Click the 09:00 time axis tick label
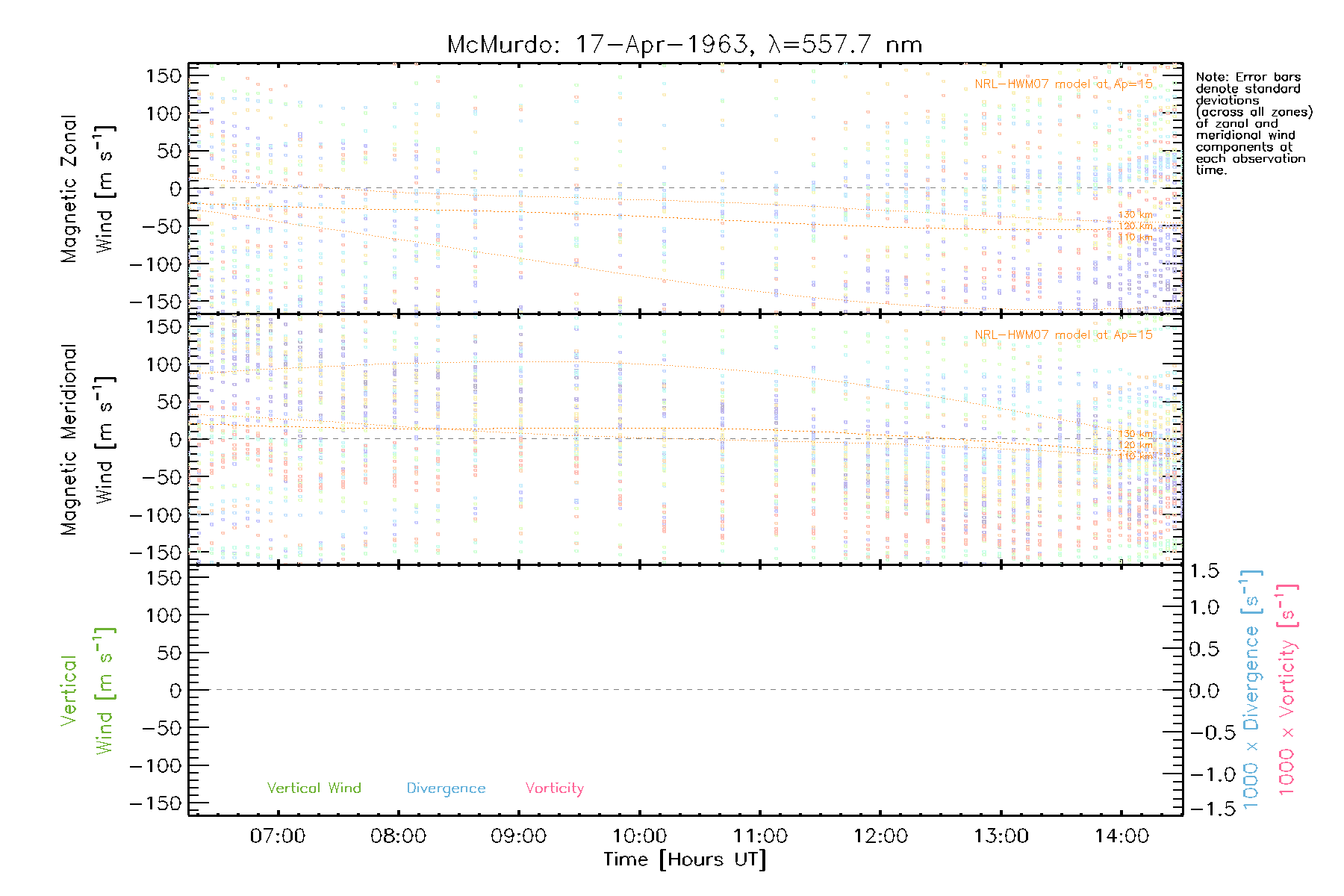The height and width of the screenshot is (896, 1344). pyautogui.click(x=518, y=836)
